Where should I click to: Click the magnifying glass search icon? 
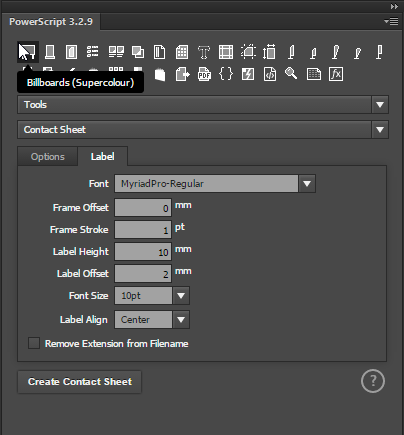291,74
